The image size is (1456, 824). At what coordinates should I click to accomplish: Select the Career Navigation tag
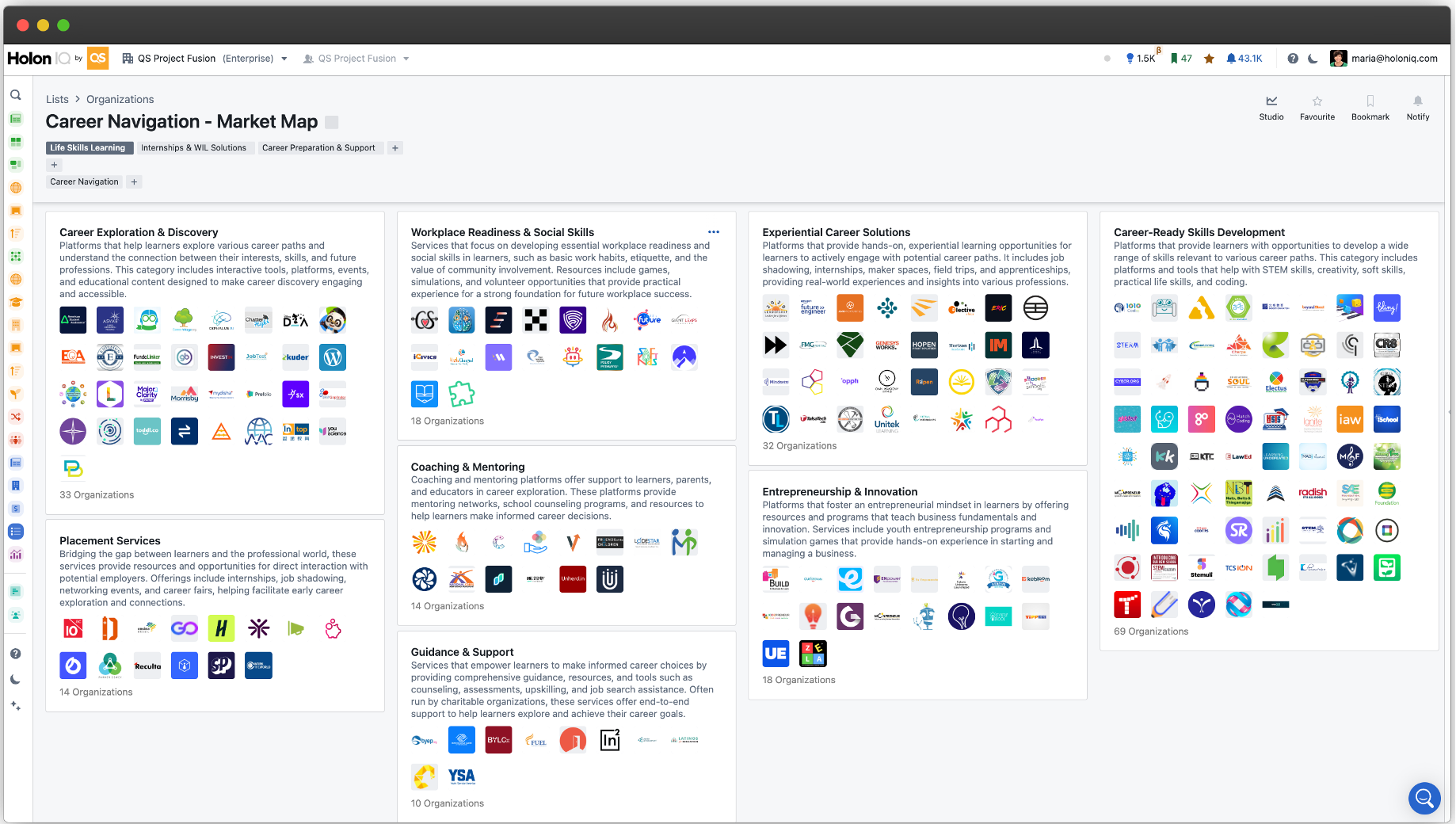click(x=84, y=182)
